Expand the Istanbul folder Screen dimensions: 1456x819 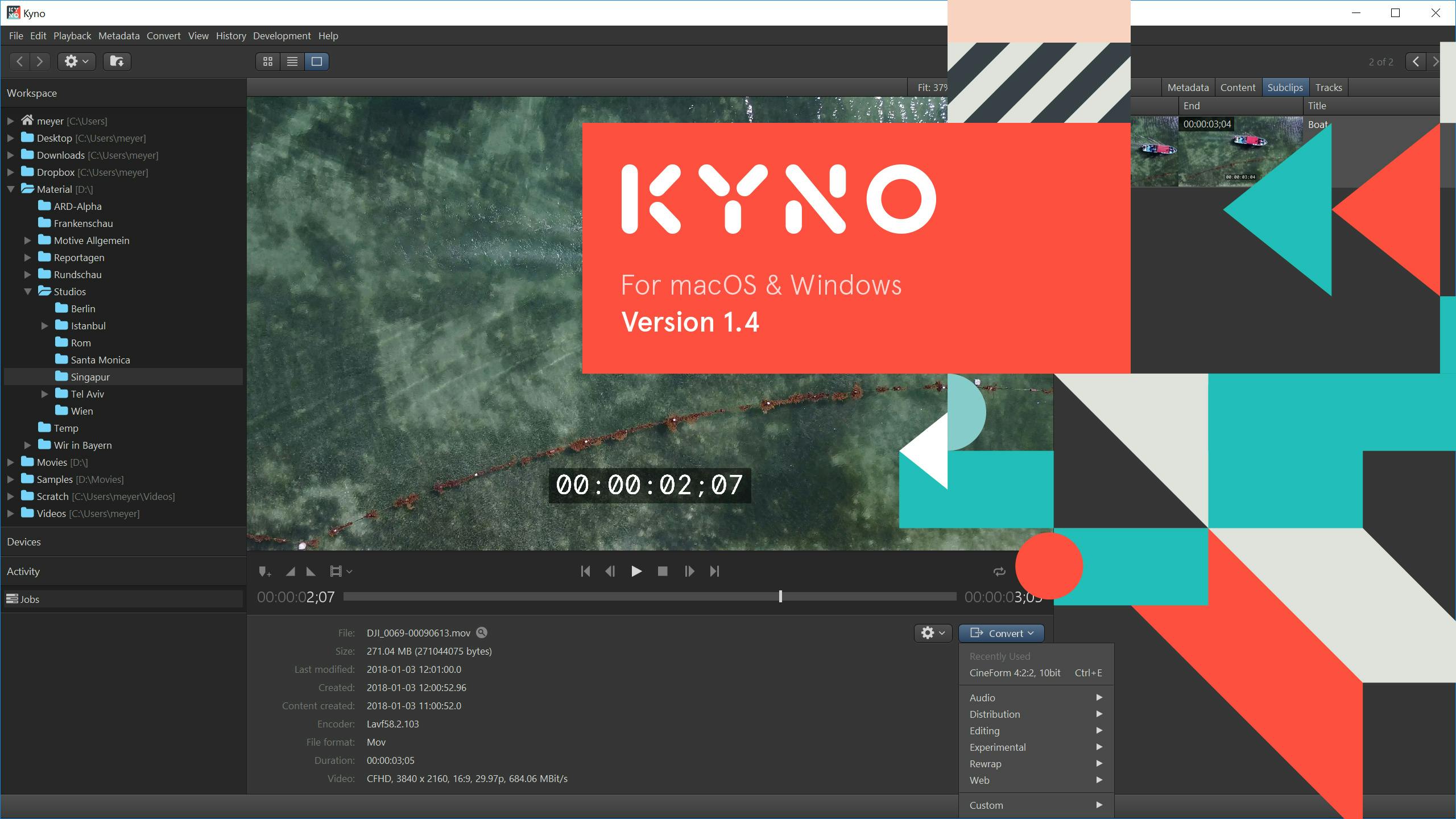click(x=45, y=326)
